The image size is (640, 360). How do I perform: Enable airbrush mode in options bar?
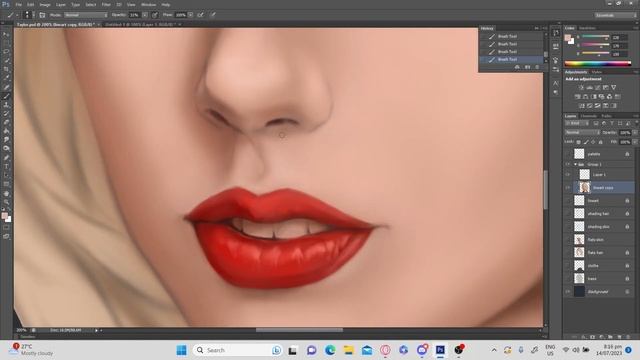tap(200, 15)
